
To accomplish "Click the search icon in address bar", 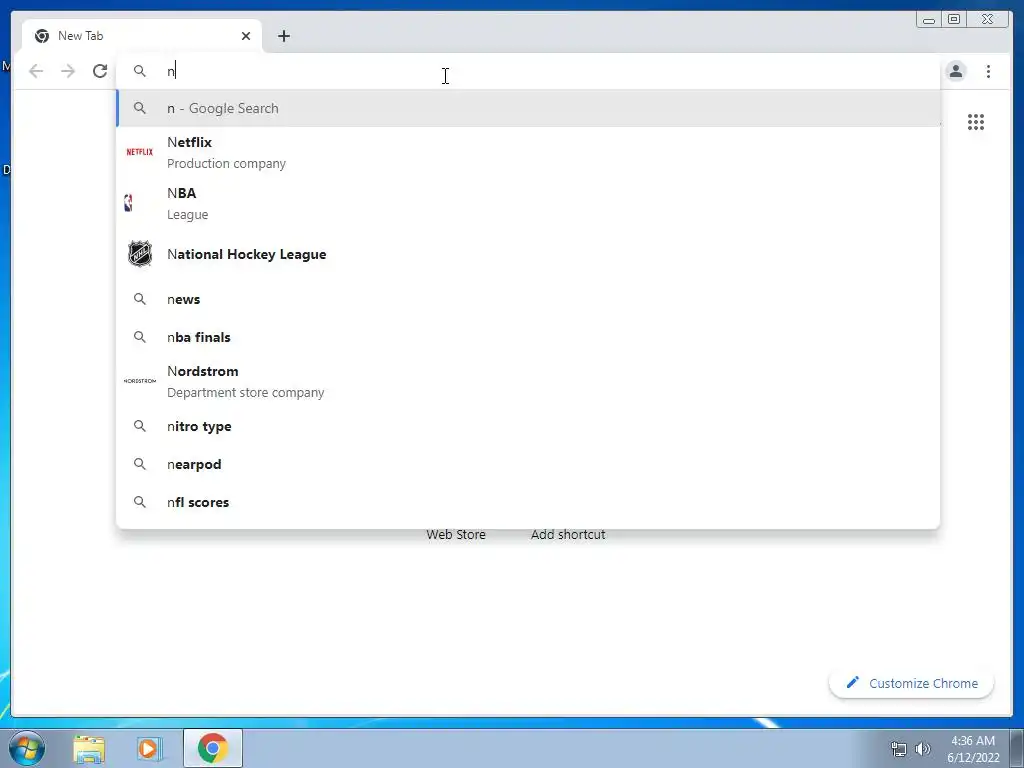I will tap(140, 71).
